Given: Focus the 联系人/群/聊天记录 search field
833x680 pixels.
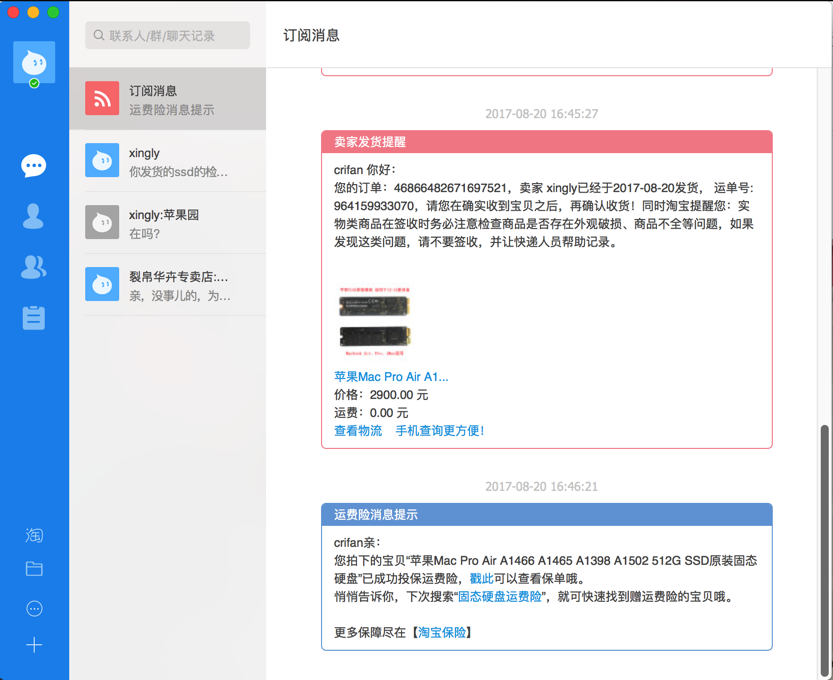Looking at the screenshot, I should pos(167,36).
